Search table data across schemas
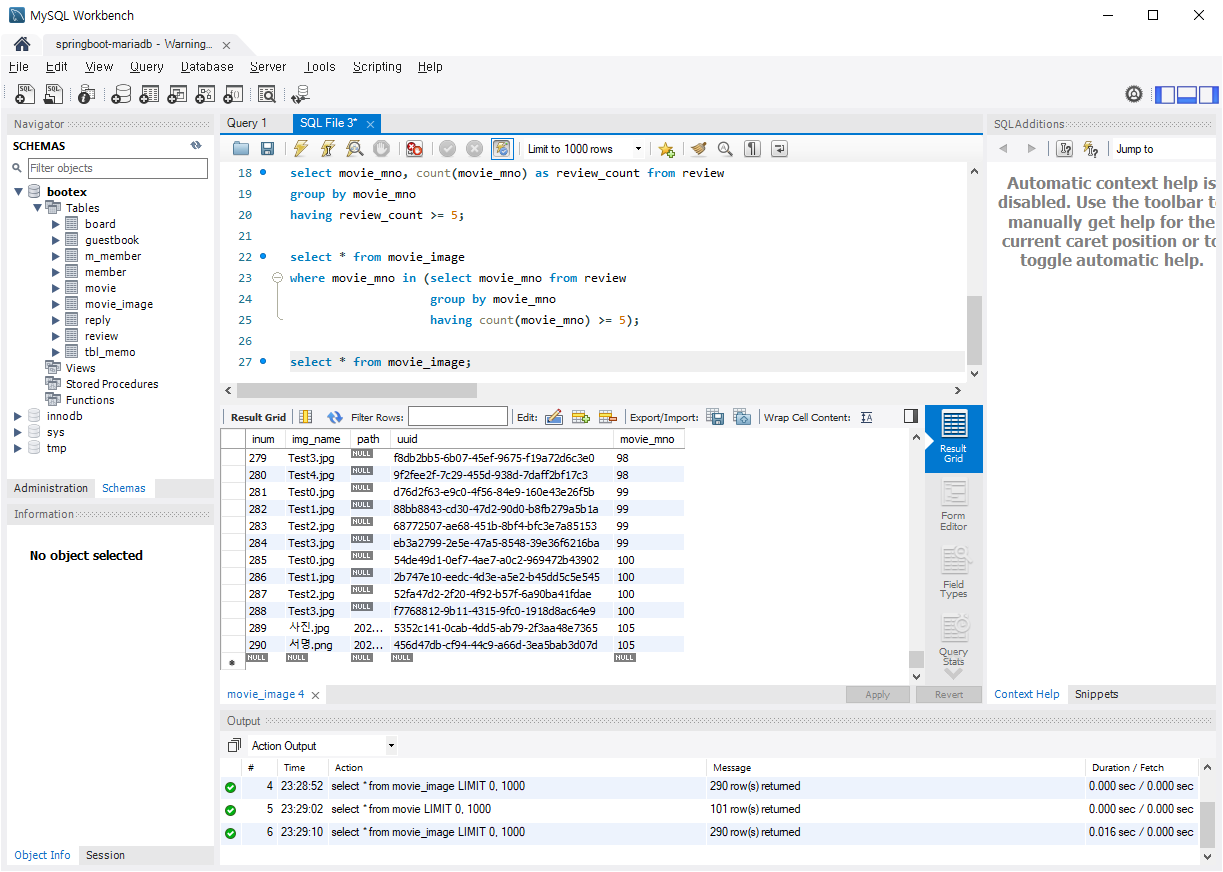1223x872 pixels. 266,94
